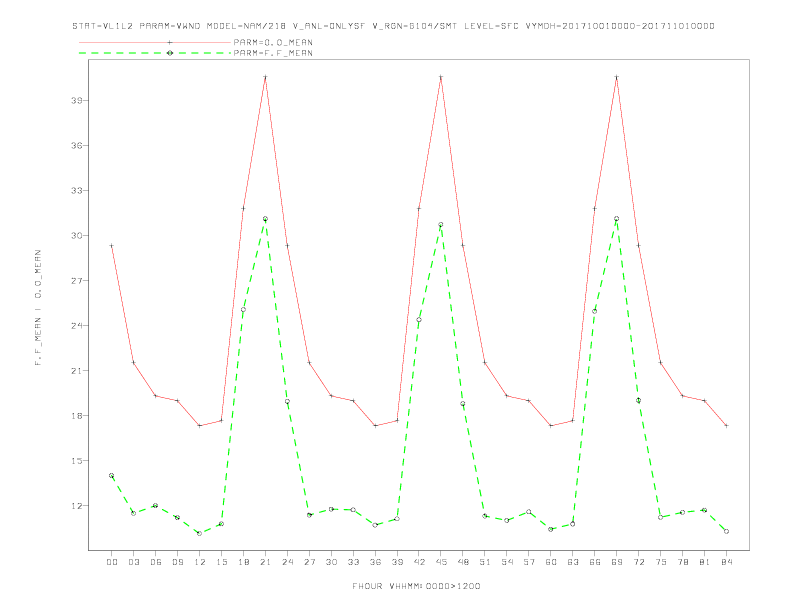The width and height of the screenshot is (792, 612).
Task: Click green circle marker at hour 69 peak
Action: [617, 219]
